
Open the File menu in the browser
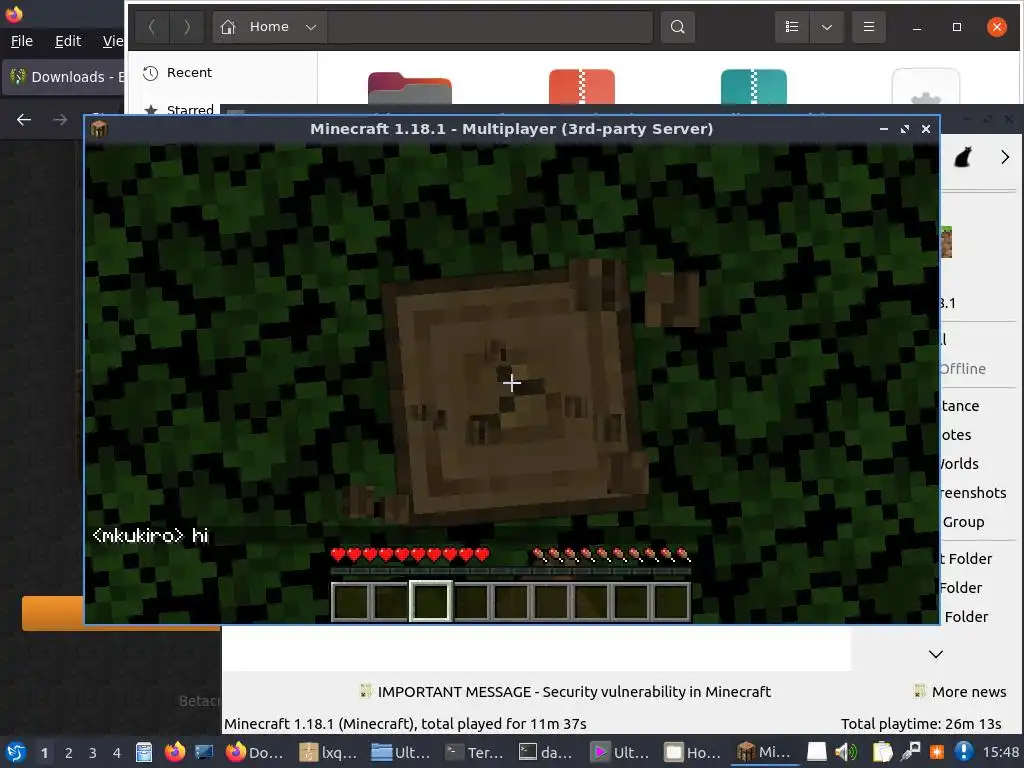(22, 41)
